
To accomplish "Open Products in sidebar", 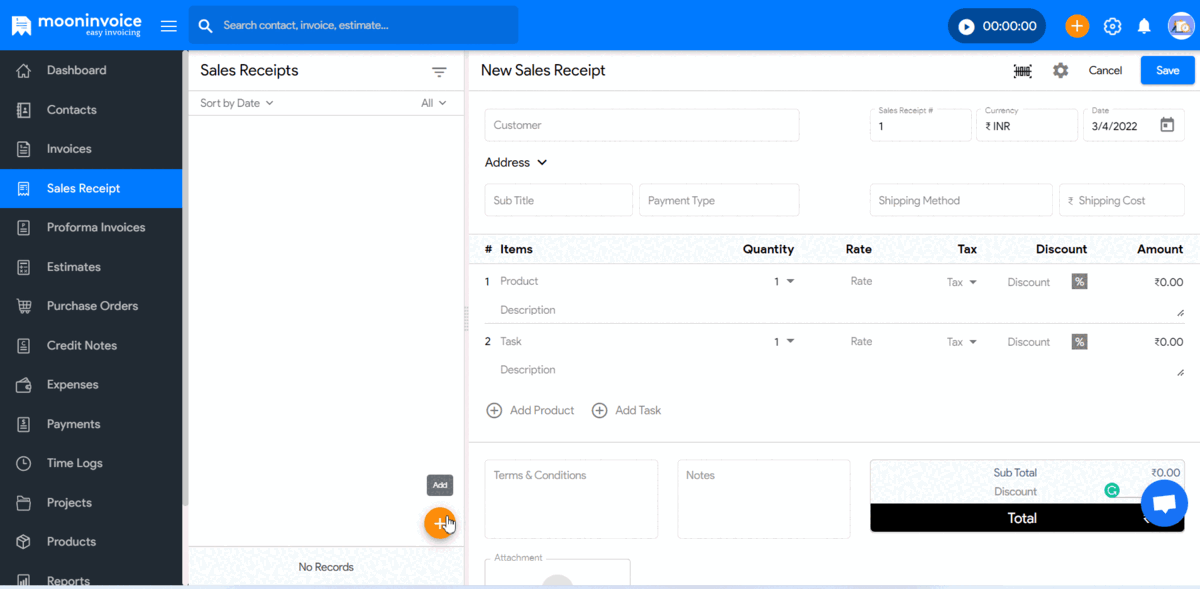I will click(x=91, y=542).
